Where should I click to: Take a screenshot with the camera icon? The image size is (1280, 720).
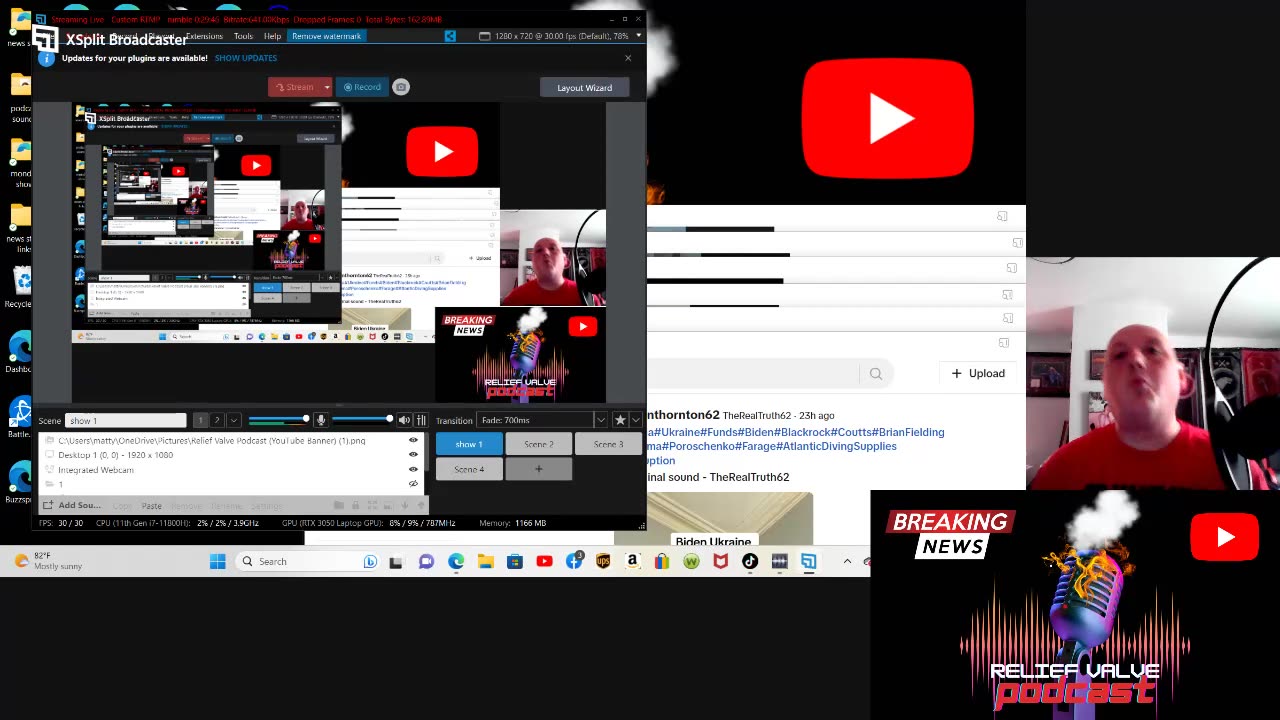pyautogui.click(x=401, y=87)
